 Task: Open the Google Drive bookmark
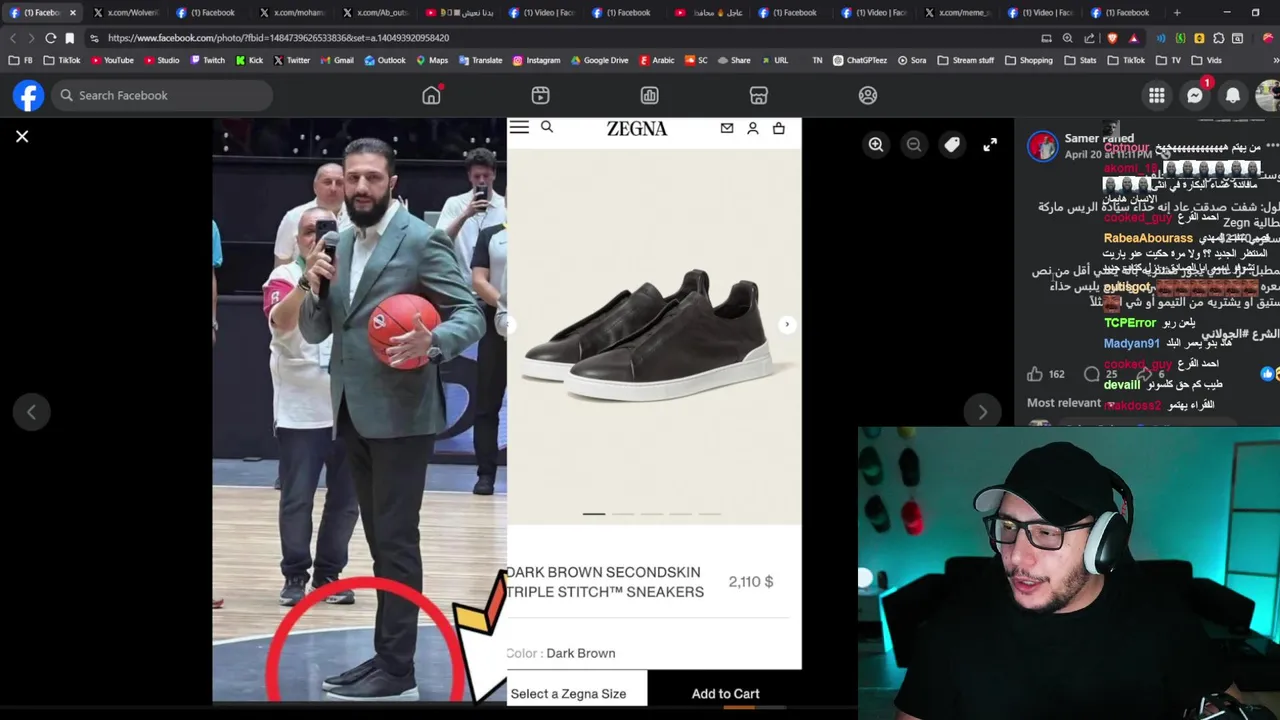(x=600, y=60)
